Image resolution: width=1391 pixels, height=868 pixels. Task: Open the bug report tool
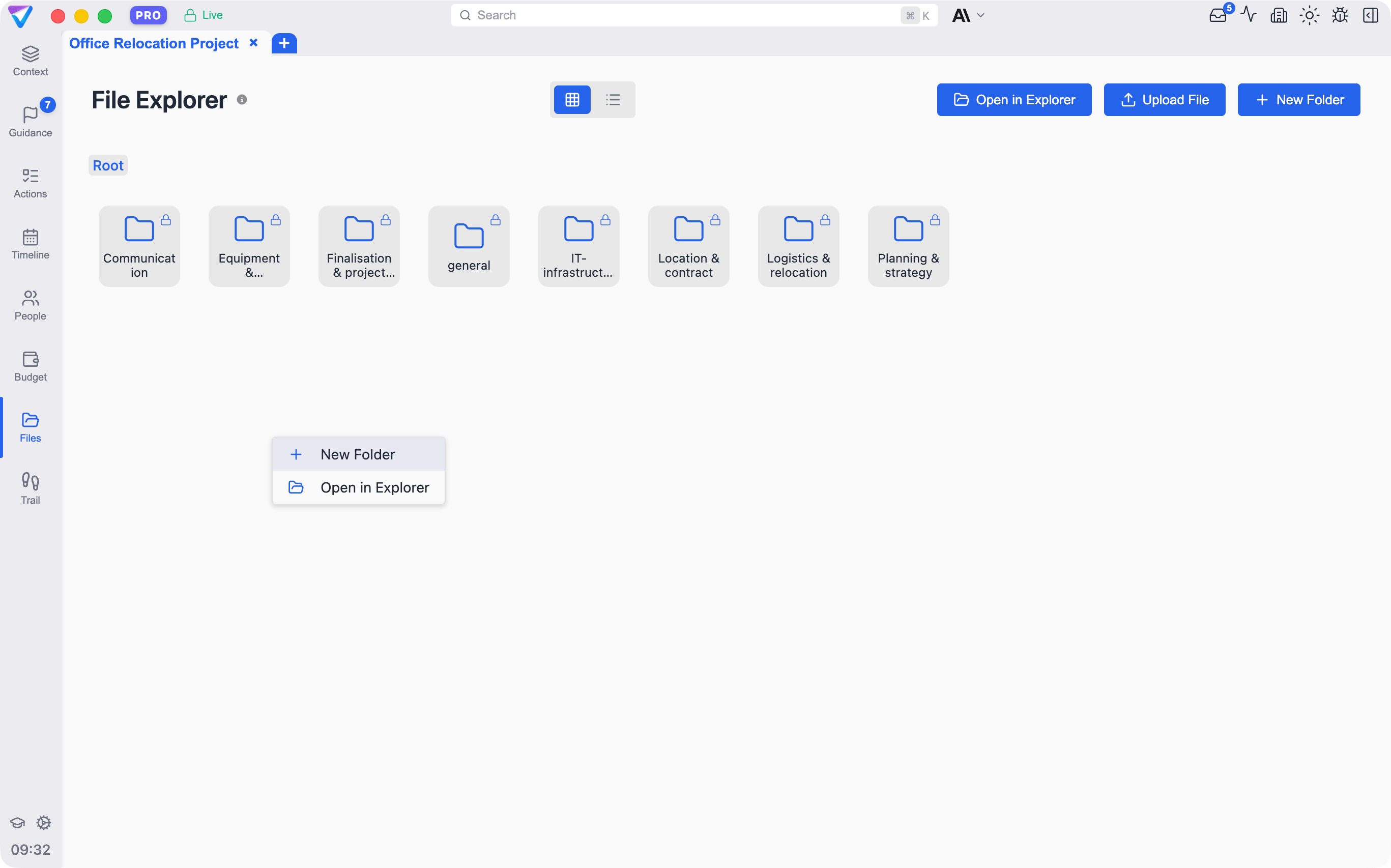pos(1340,15)
